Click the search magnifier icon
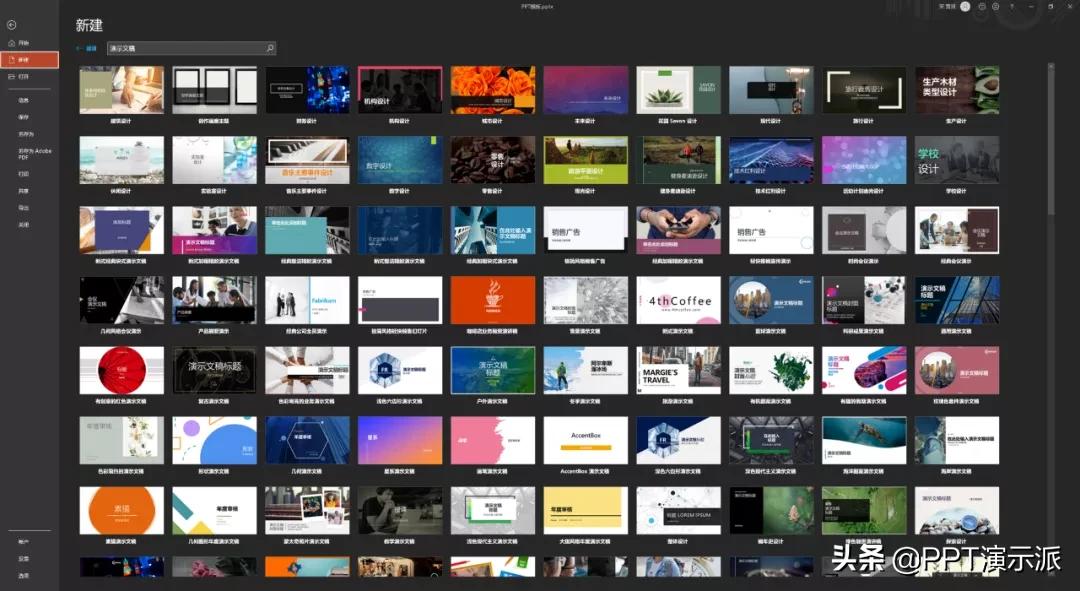The image size is (1080, 591). tap(269, 48)
